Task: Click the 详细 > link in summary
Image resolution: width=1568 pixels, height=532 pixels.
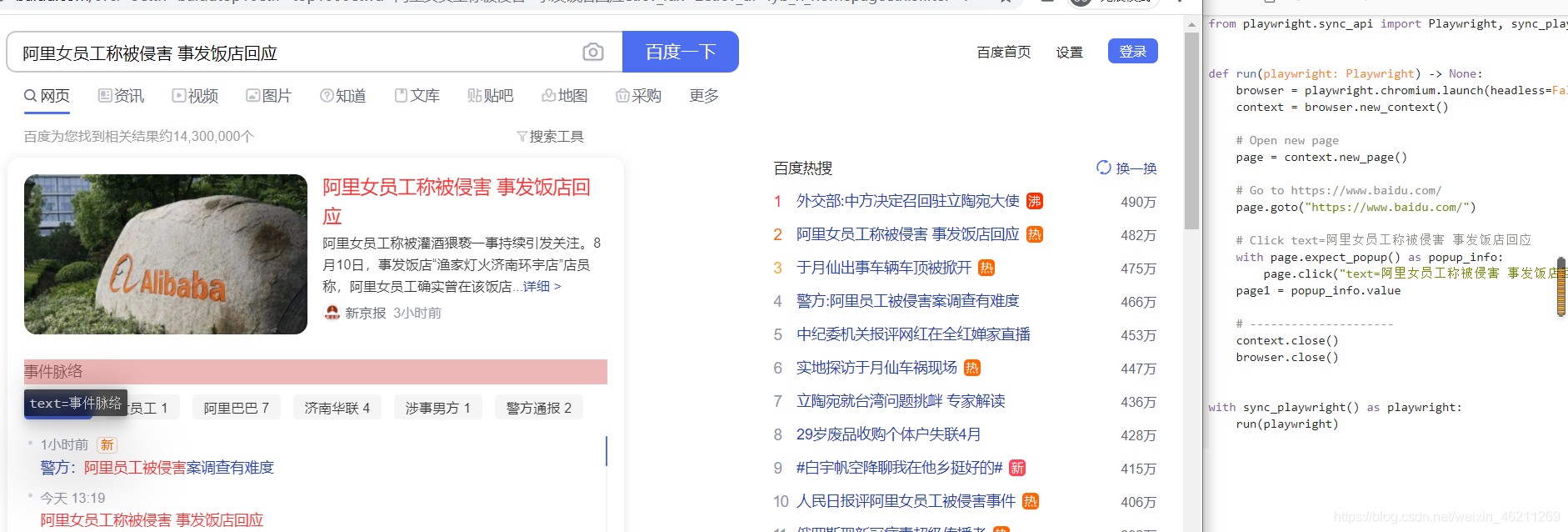Action: [x=542, y=286]
